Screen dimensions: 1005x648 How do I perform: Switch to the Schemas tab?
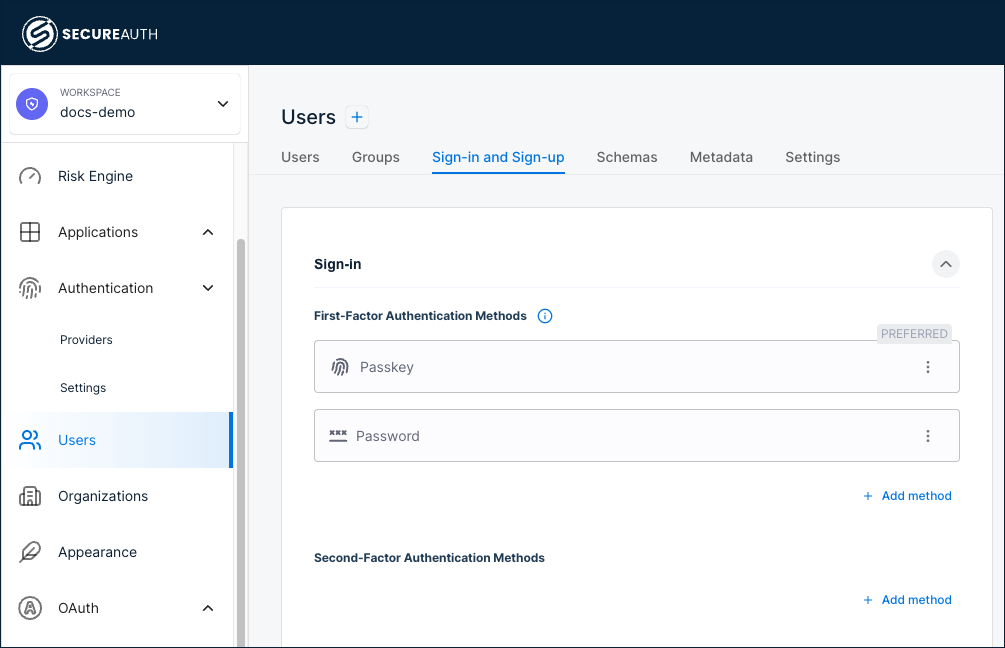(x=626, y=157)
